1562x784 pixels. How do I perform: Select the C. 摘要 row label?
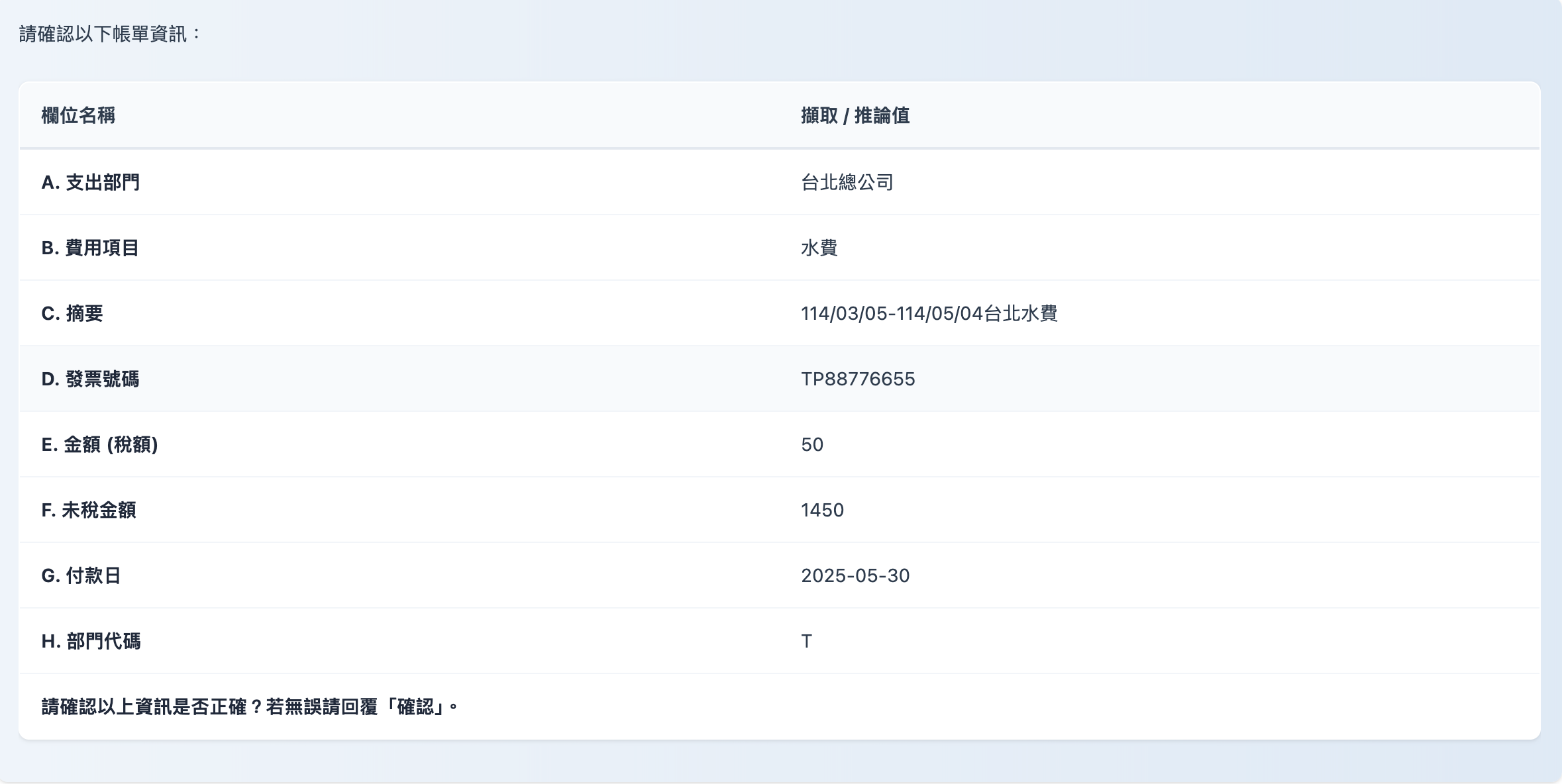pos(72,313)
